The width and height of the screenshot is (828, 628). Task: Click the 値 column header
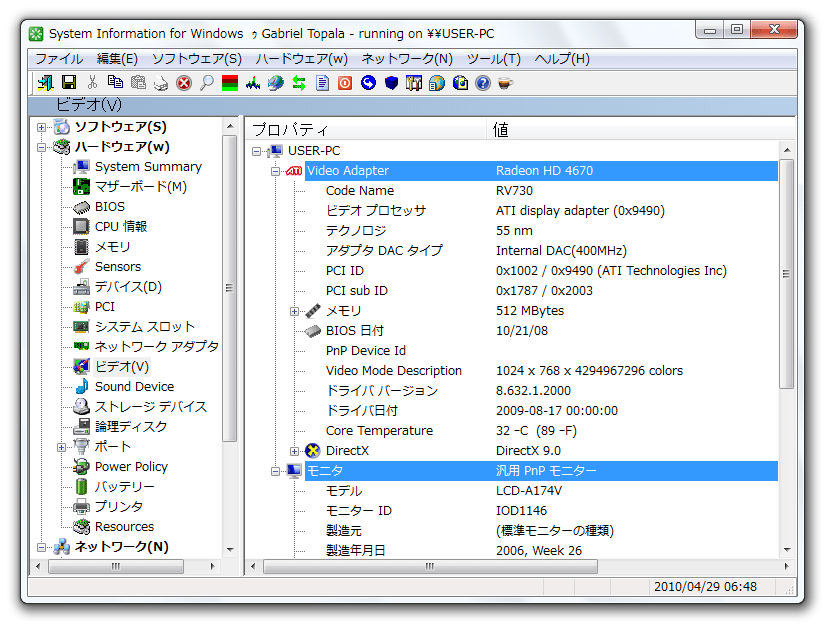point(640,129)
